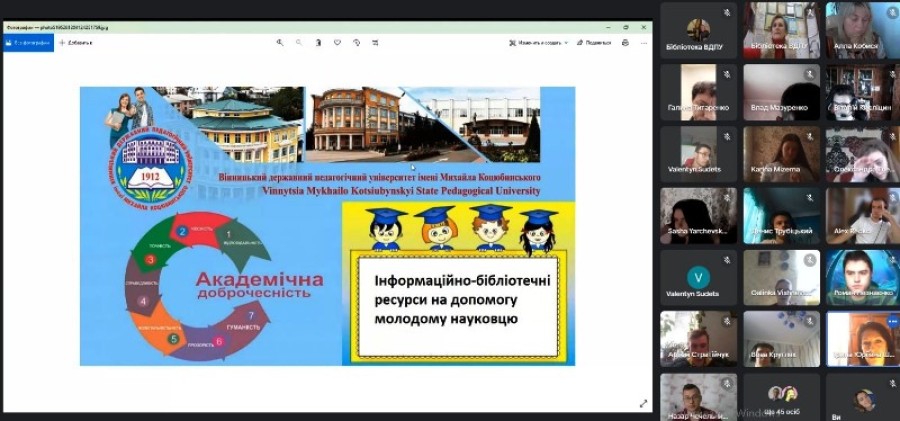Select the 'Alex' video tile
900x421 pixels.
tap(863, 215)
